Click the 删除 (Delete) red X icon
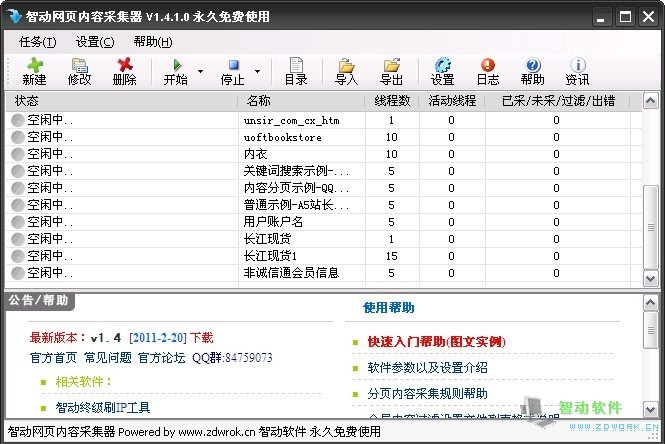665x444 pixels. click(x=125, y=71)
